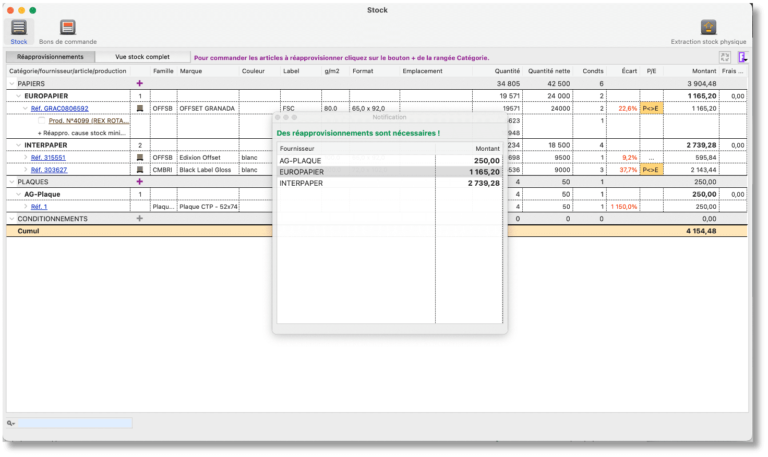This screenshot has width=768, height=457.
Task: Click family icon next to Réf. 315551
Action: [139, 157]
